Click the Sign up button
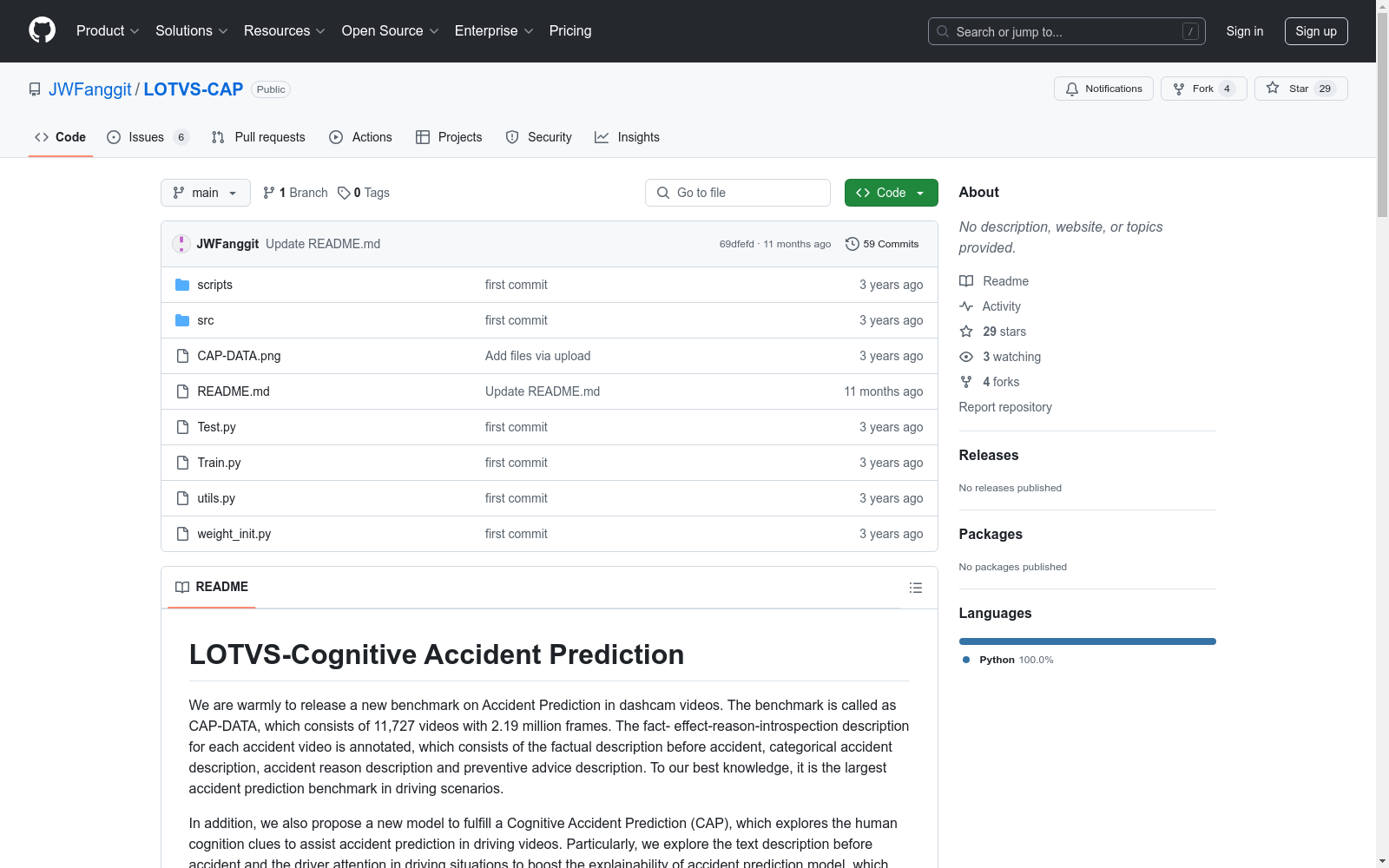The image size is (1389, 868). pyautogui.click(x=1316, y=31)
